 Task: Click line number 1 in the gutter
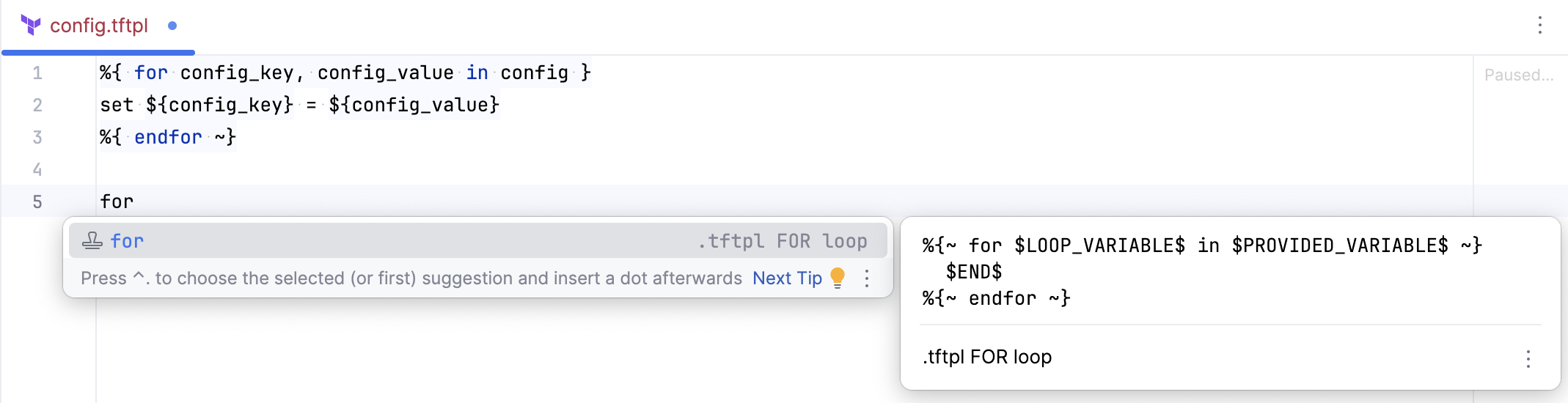click(x=37, y=73)
